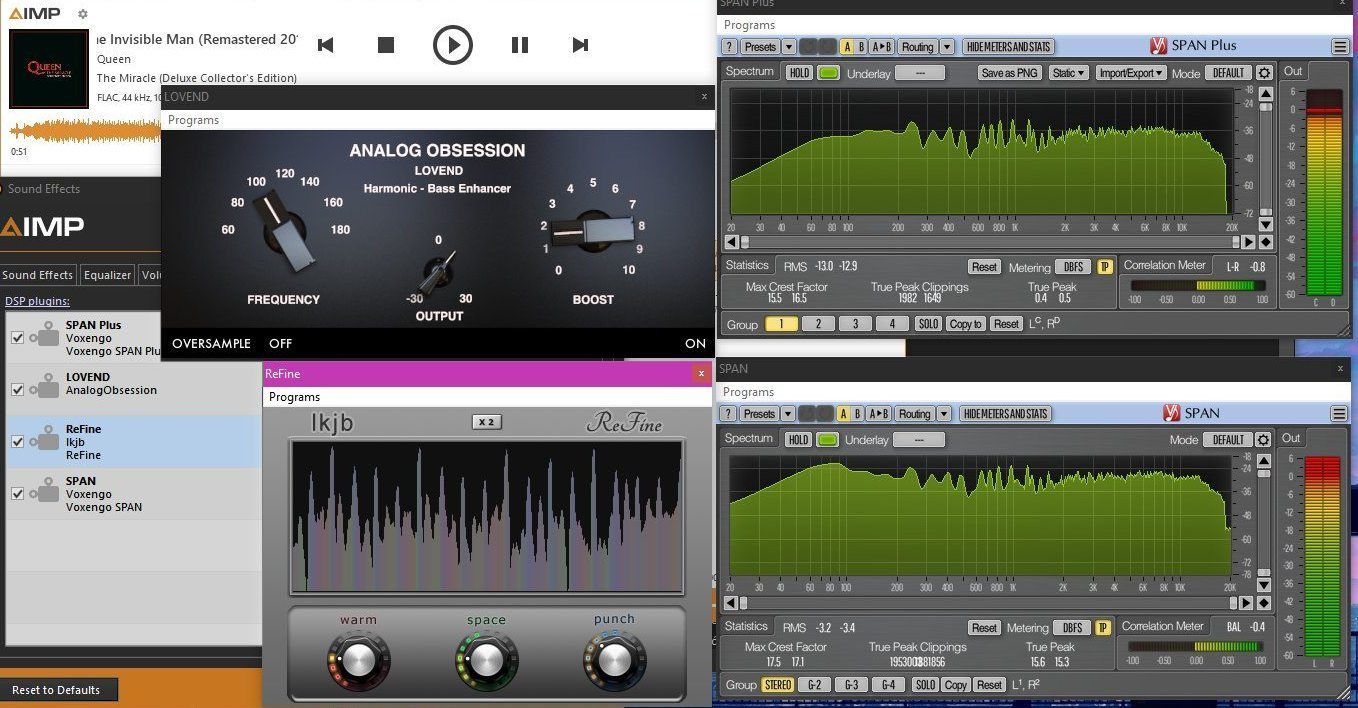Open SPAN Plus Underlay selector
This screenshot has width=1358, height=708.
tap(920, 73)
